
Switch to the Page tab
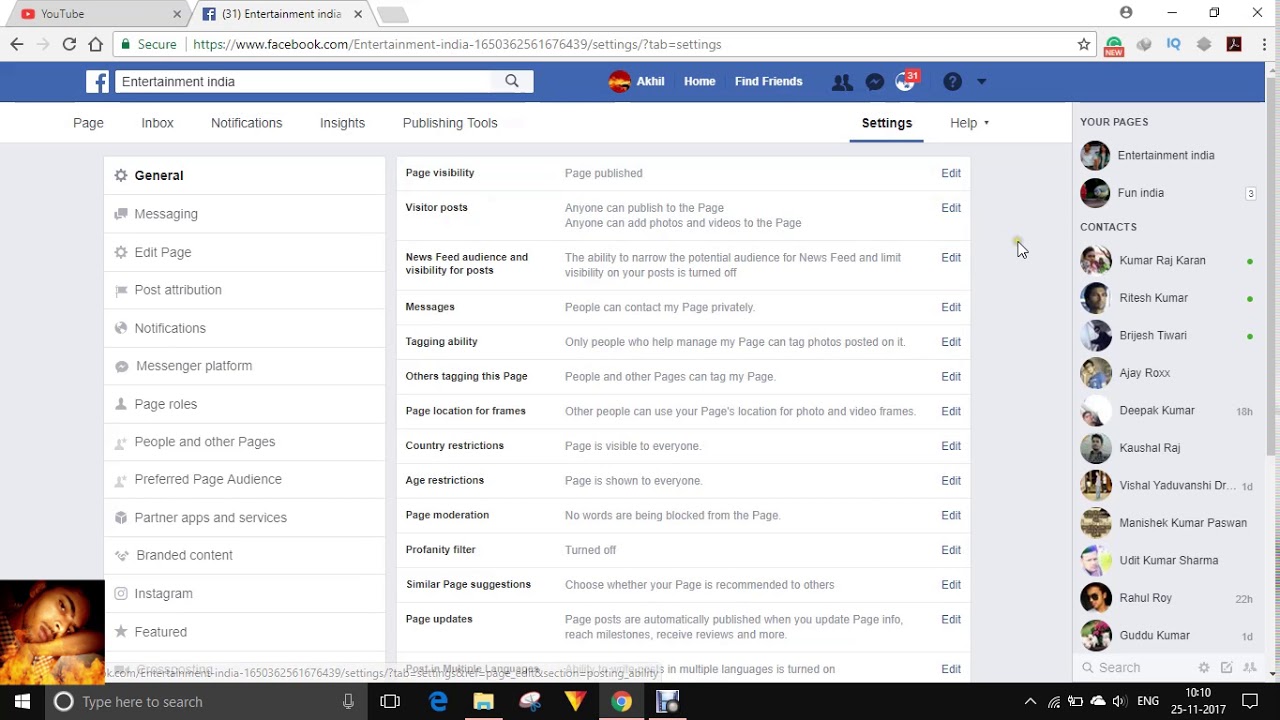coord(88,123)
